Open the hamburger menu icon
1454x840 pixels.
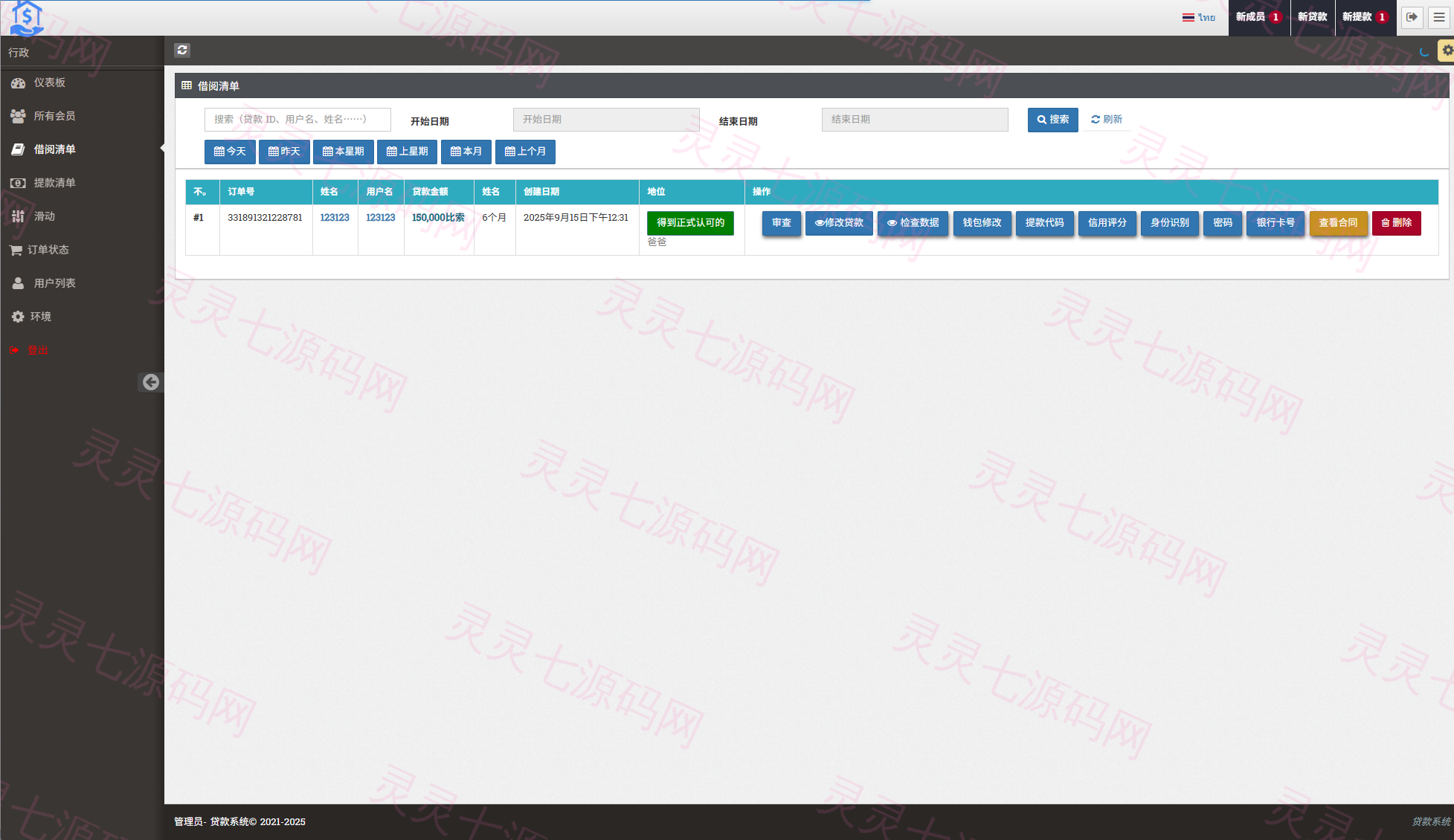coord(1439,16)
